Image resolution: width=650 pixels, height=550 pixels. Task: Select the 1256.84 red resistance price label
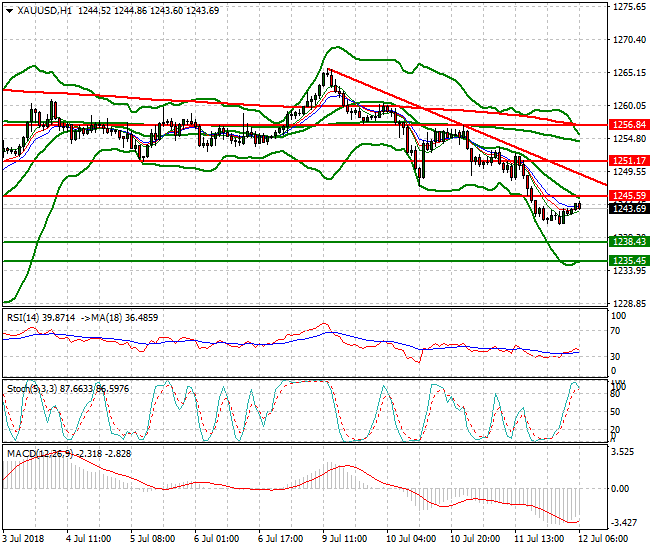[x=628, y=125]
